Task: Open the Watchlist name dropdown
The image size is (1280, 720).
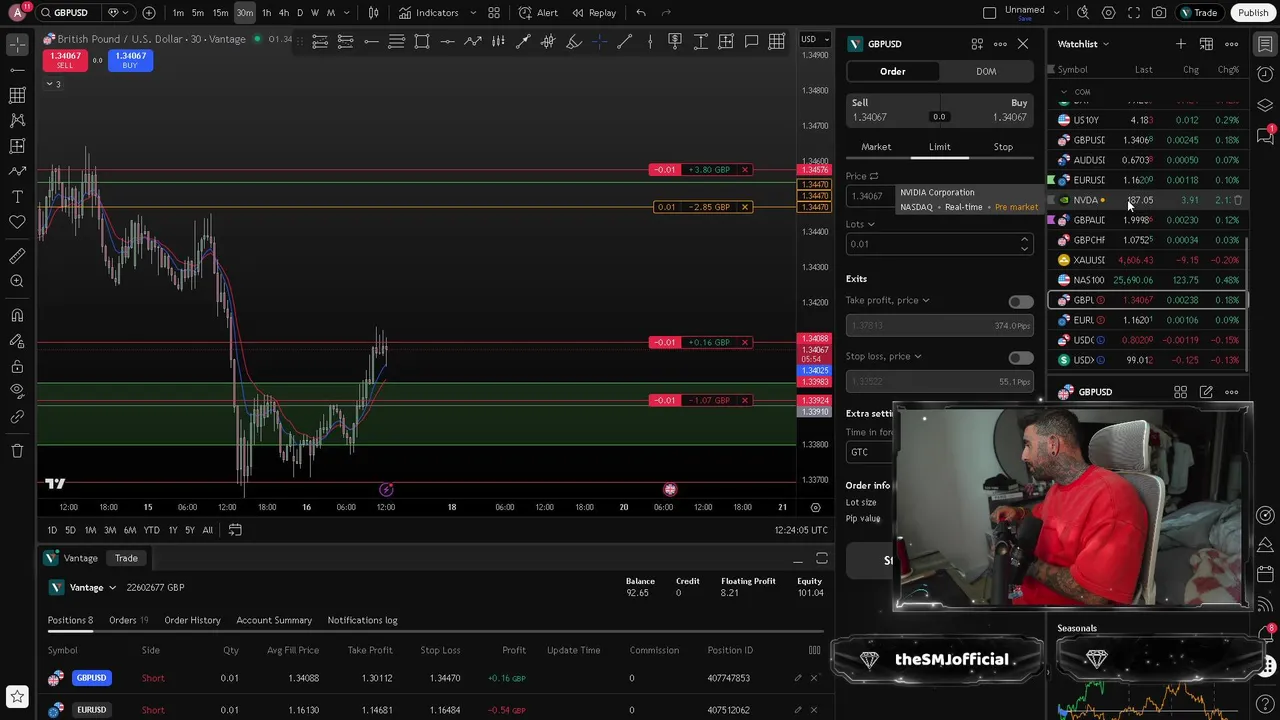Action: point(1084,44)
